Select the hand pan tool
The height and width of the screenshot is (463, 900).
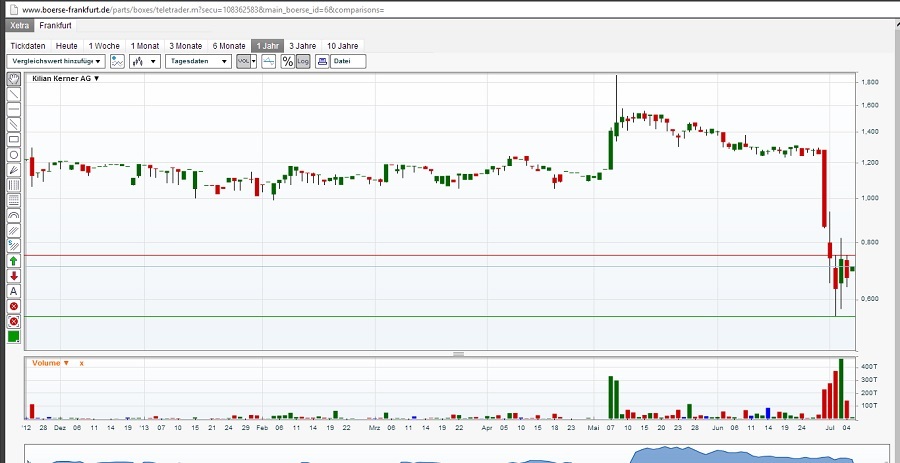point(14,79)
